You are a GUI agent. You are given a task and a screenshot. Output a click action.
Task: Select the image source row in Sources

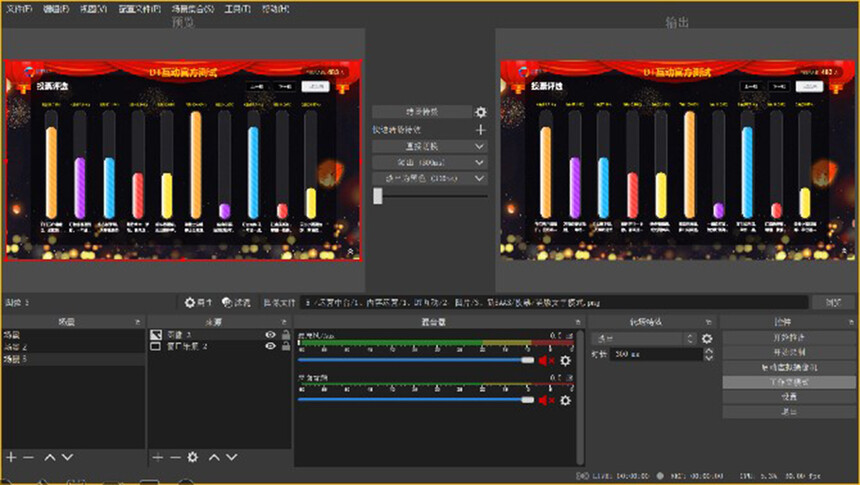click(219, 335)
